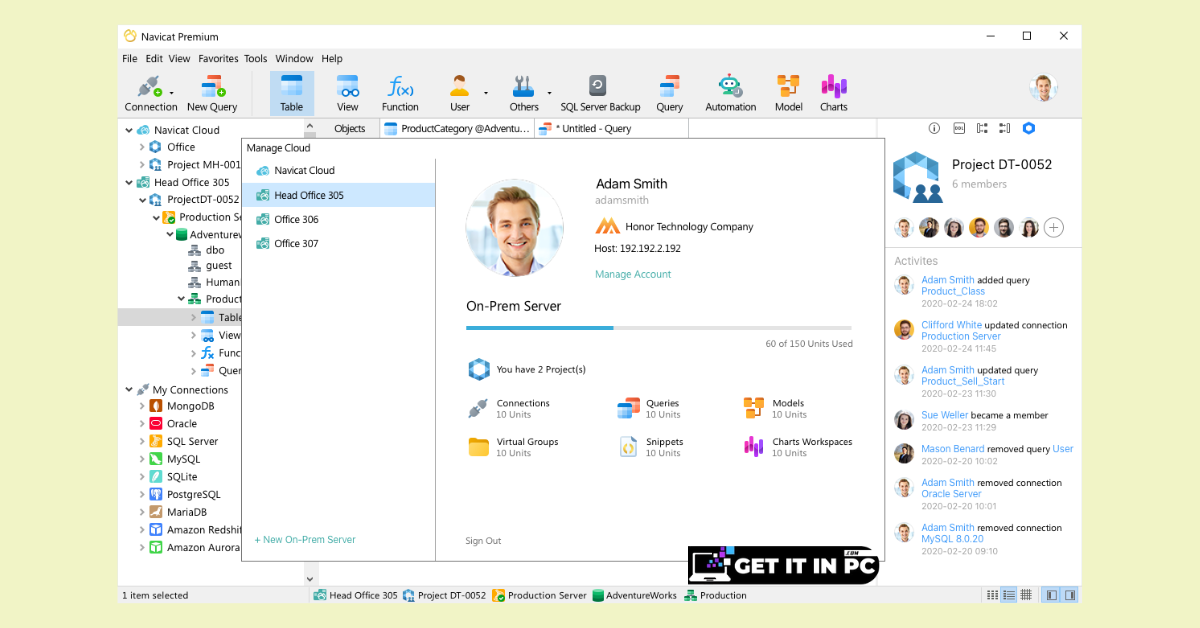Select the Snippets units icon
Image resolution: width=1200 pixels, height=628 pixels.
click(x=628, y=447)
